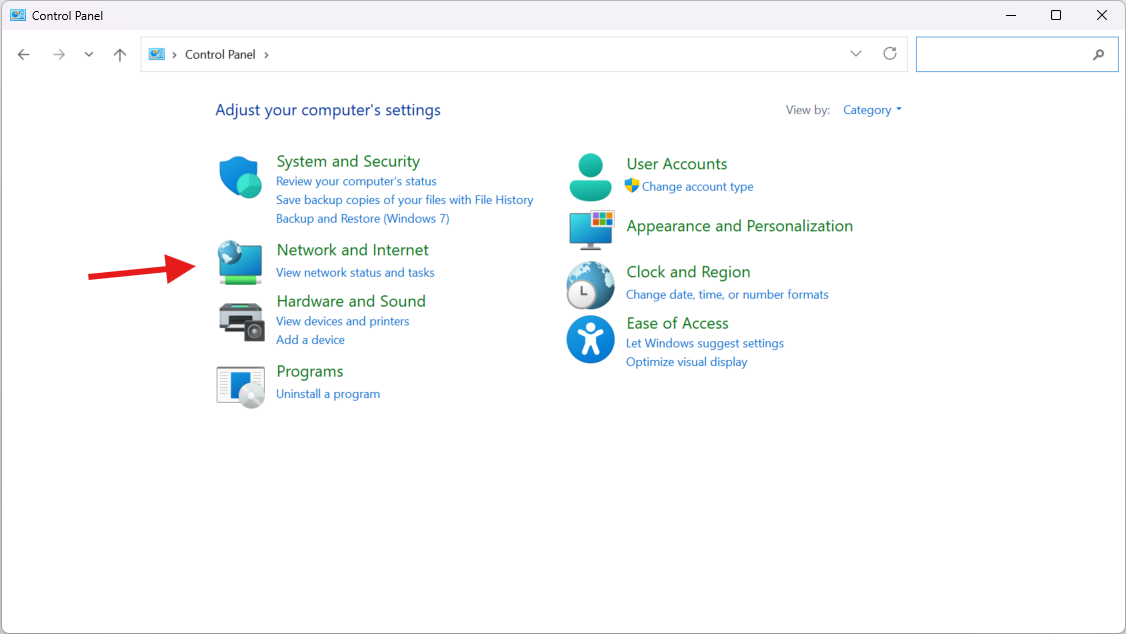Open the User Accounts heading

click(x=676, y=164)
